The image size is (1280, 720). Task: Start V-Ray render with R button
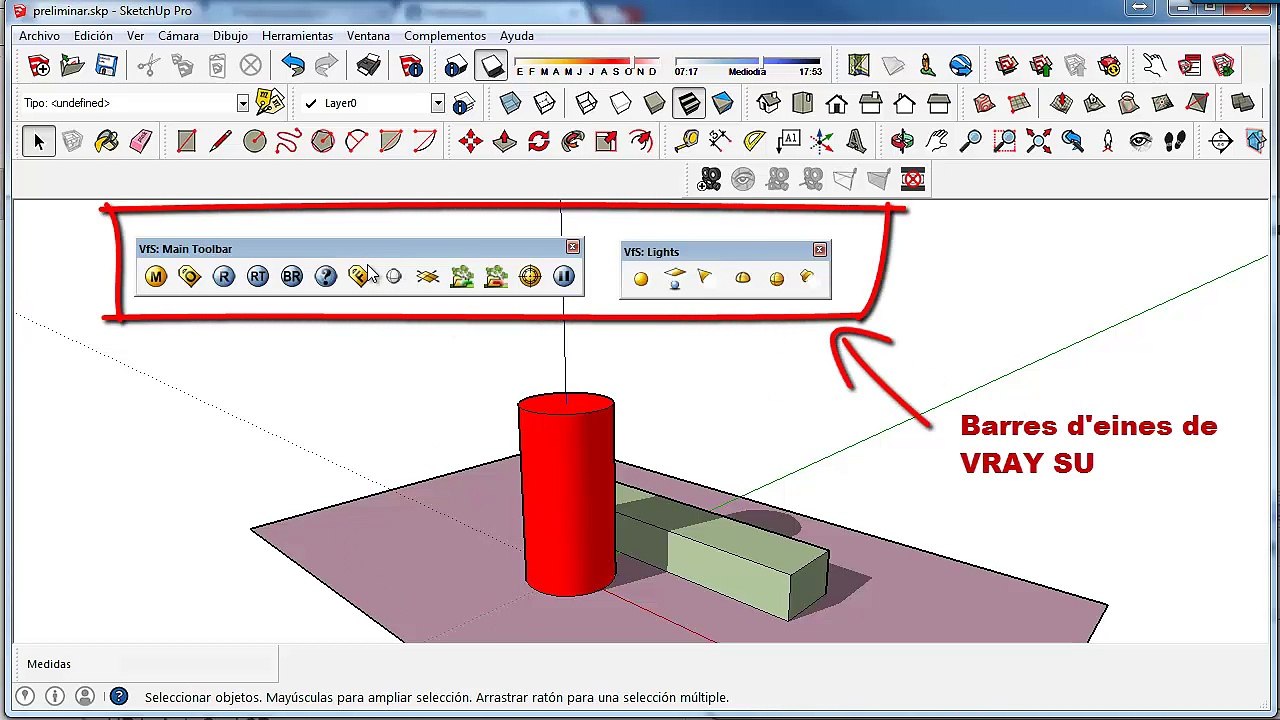(223, 277)
